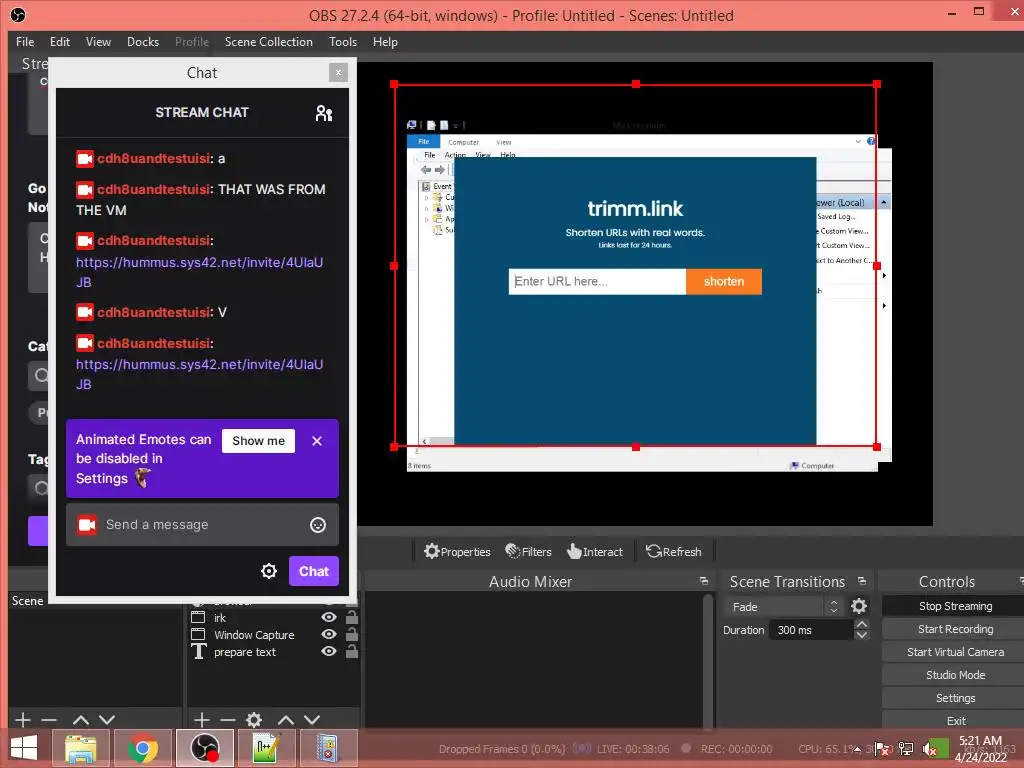Click Stop Streaming

tap(955, 606)
